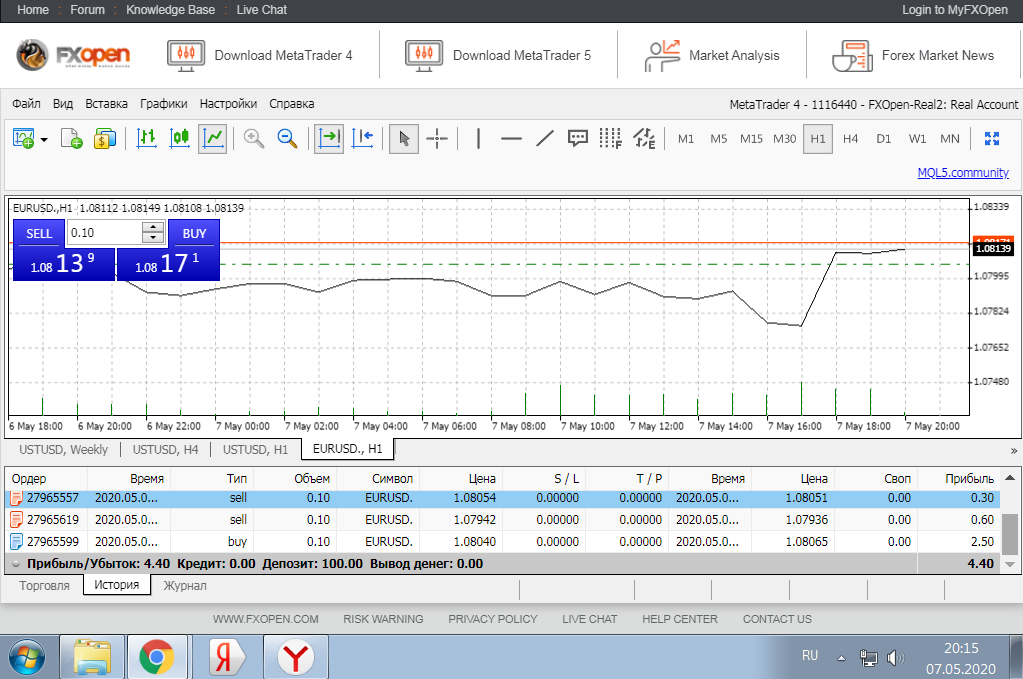Open the Настройки menu
Image resolution: width=1023 pixels, height=679 pixels.
(x=228, y=104)
